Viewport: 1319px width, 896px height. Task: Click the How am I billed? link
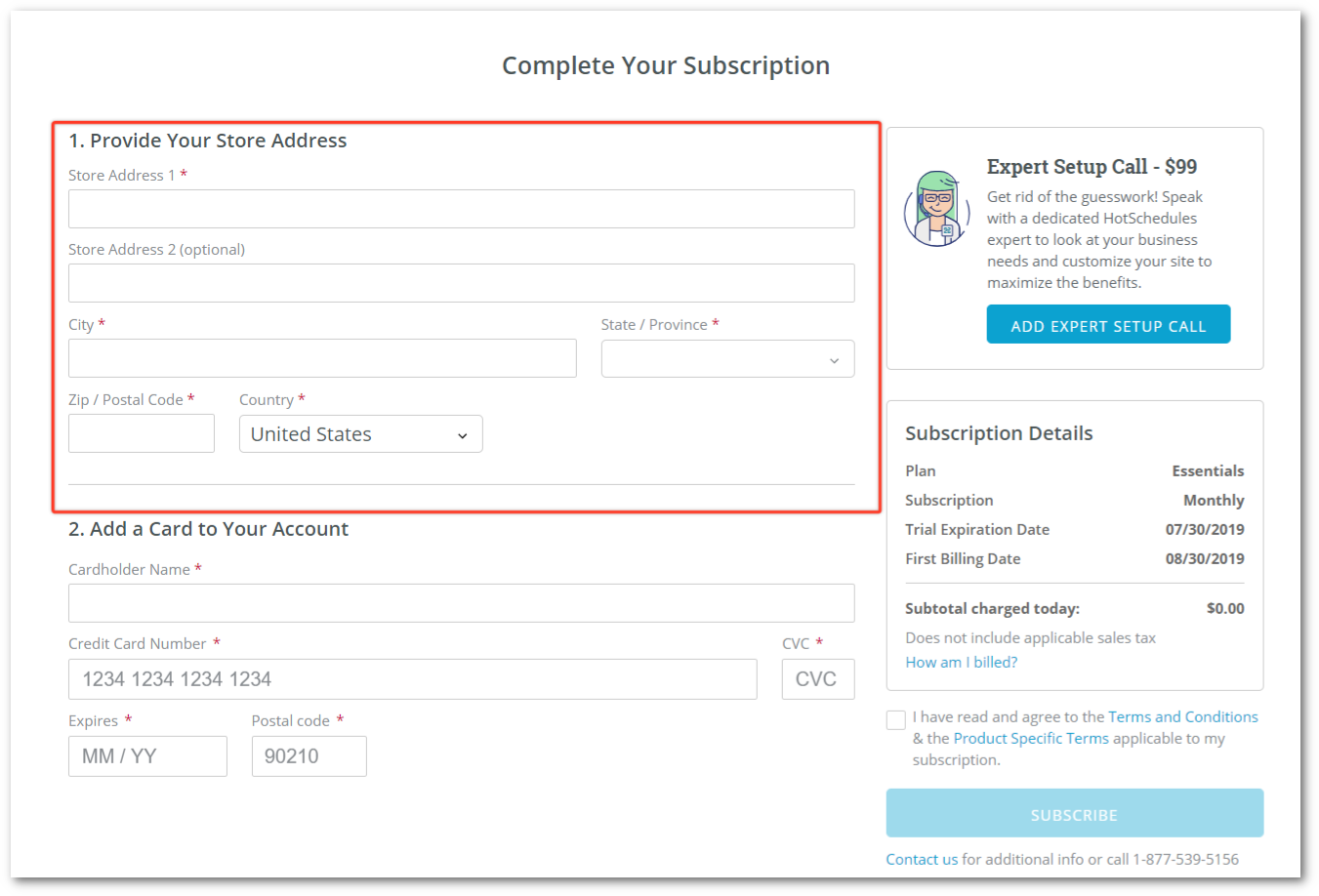pyautogui.click(x=961, y=662)
